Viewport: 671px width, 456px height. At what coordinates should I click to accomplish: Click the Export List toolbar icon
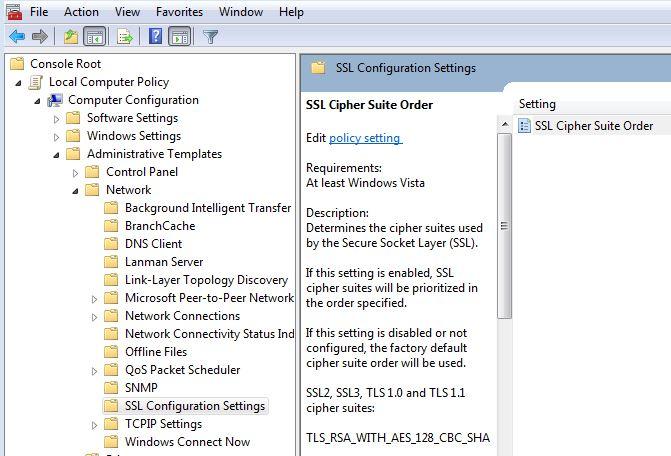pyautogui.click(x=125, y=37)
